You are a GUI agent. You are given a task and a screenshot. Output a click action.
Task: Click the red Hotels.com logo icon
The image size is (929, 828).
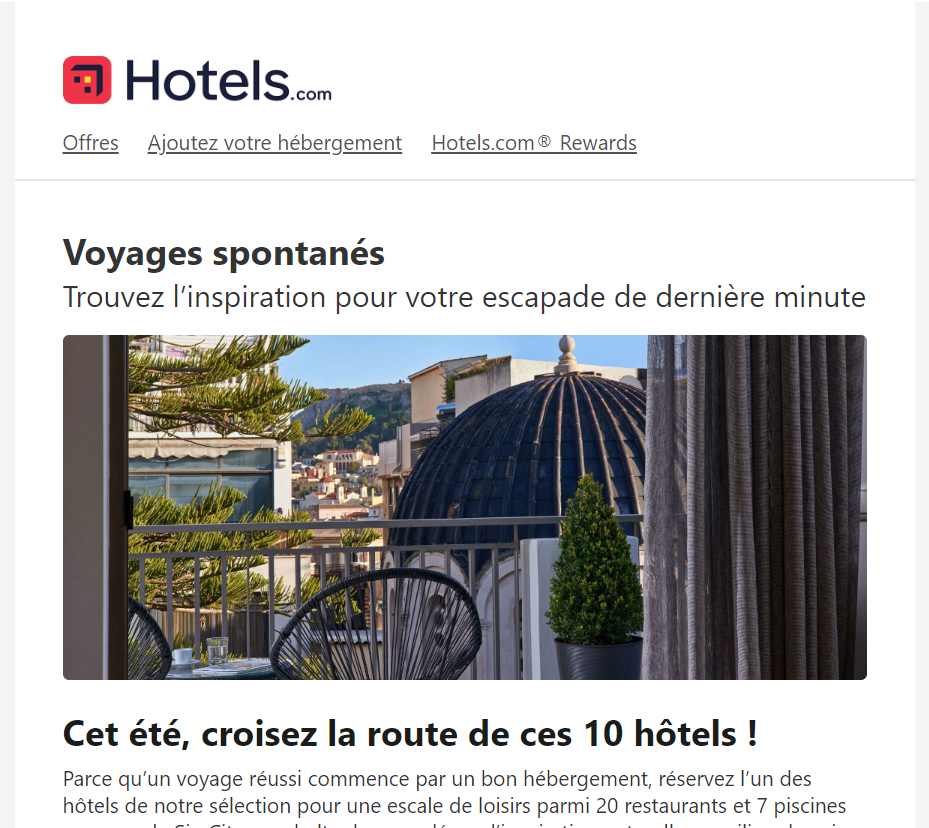click(x=87, y=80)
